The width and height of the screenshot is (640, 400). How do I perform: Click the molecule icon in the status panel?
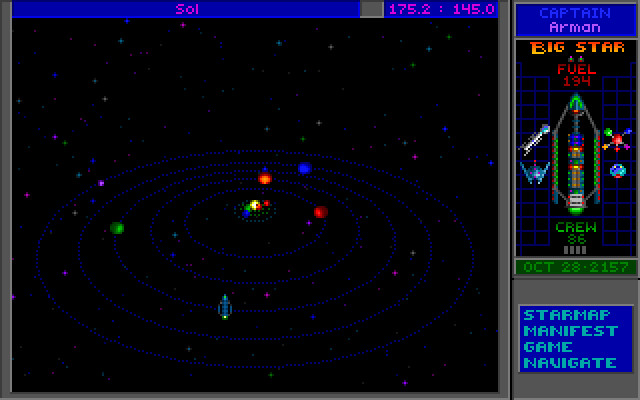click(616, 139)
